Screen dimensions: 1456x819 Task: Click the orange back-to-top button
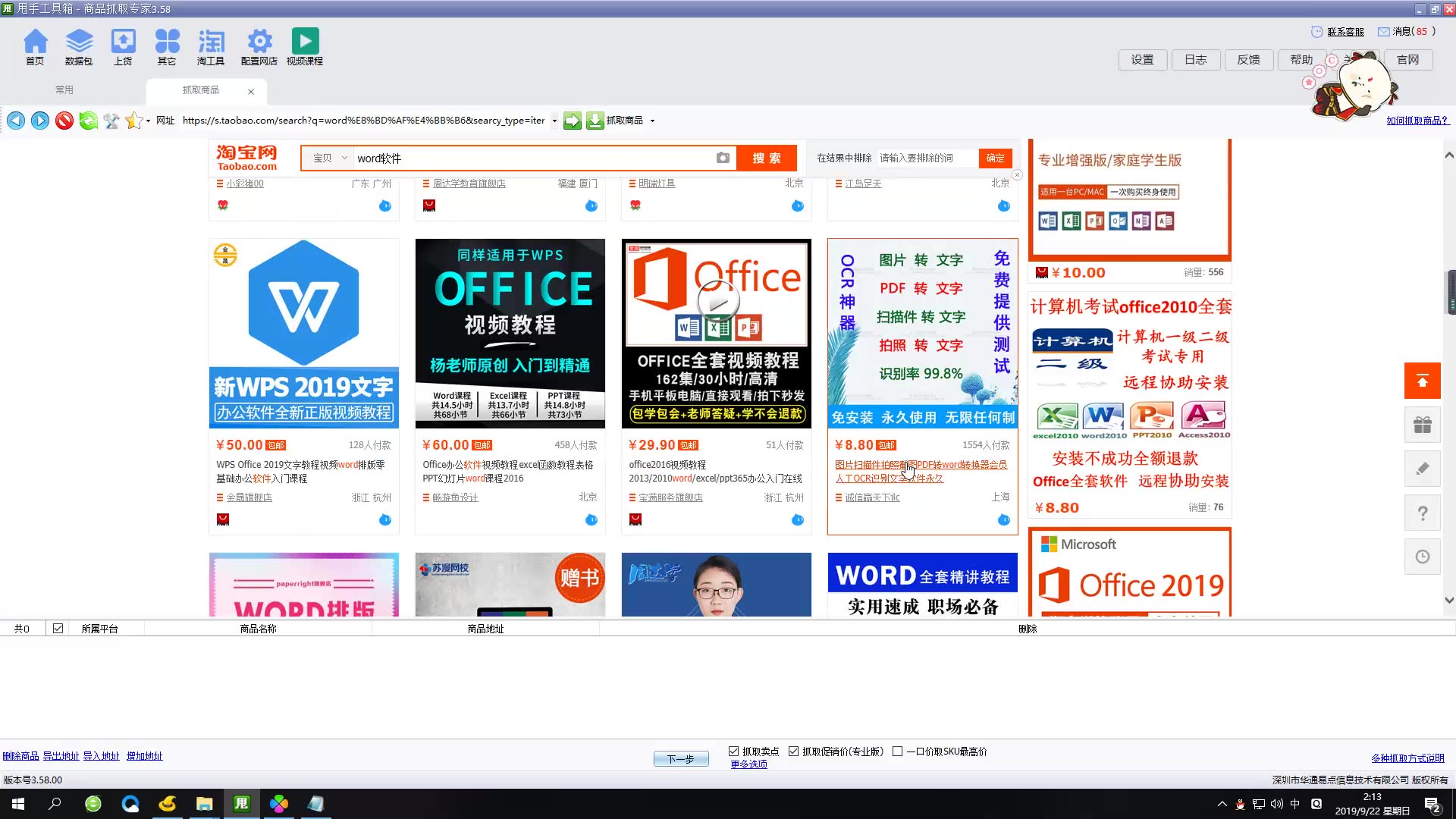click(x=1423, y=381)
